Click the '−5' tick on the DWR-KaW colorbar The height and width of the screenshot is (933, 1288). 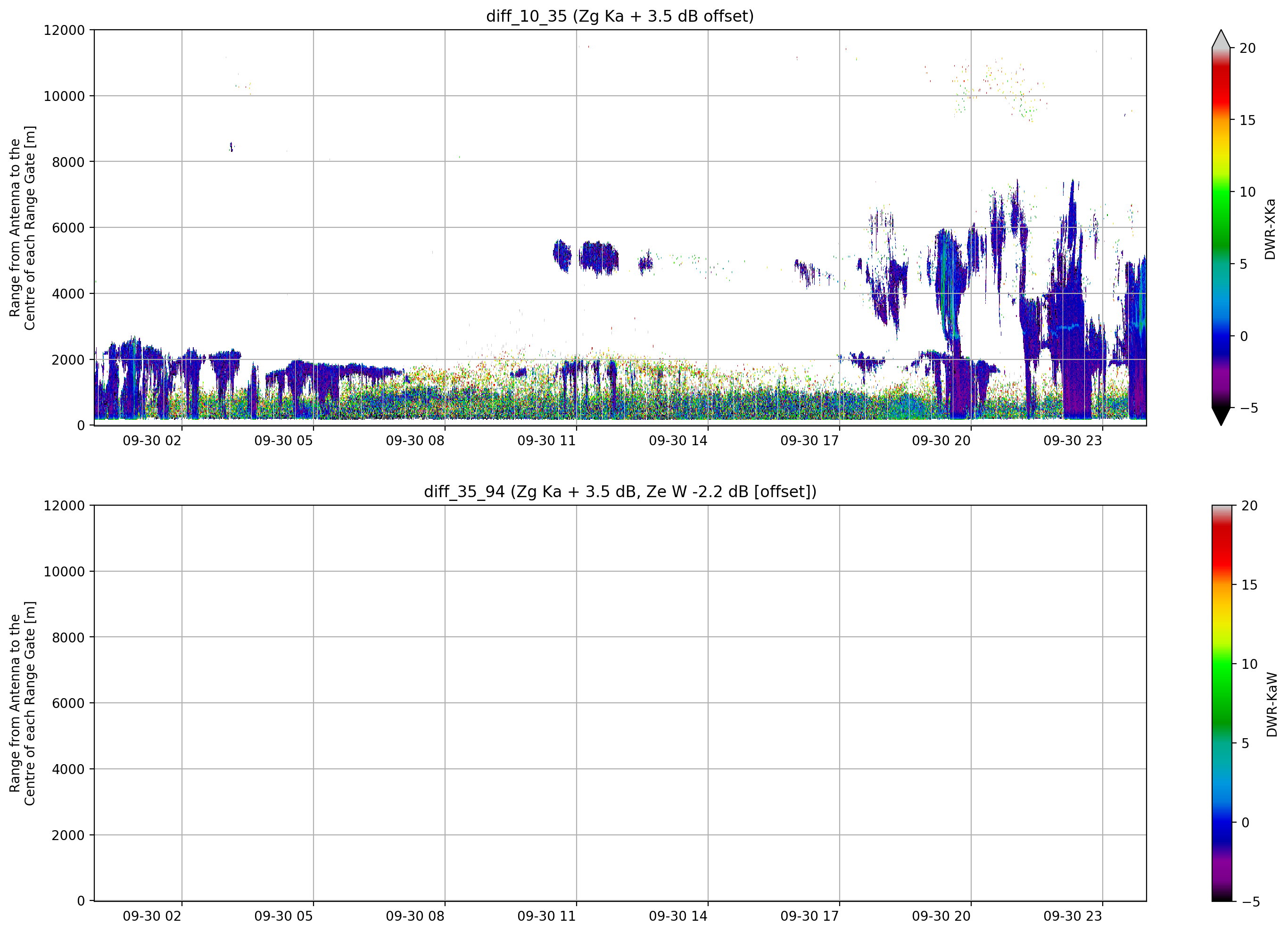click(1251, 902)
